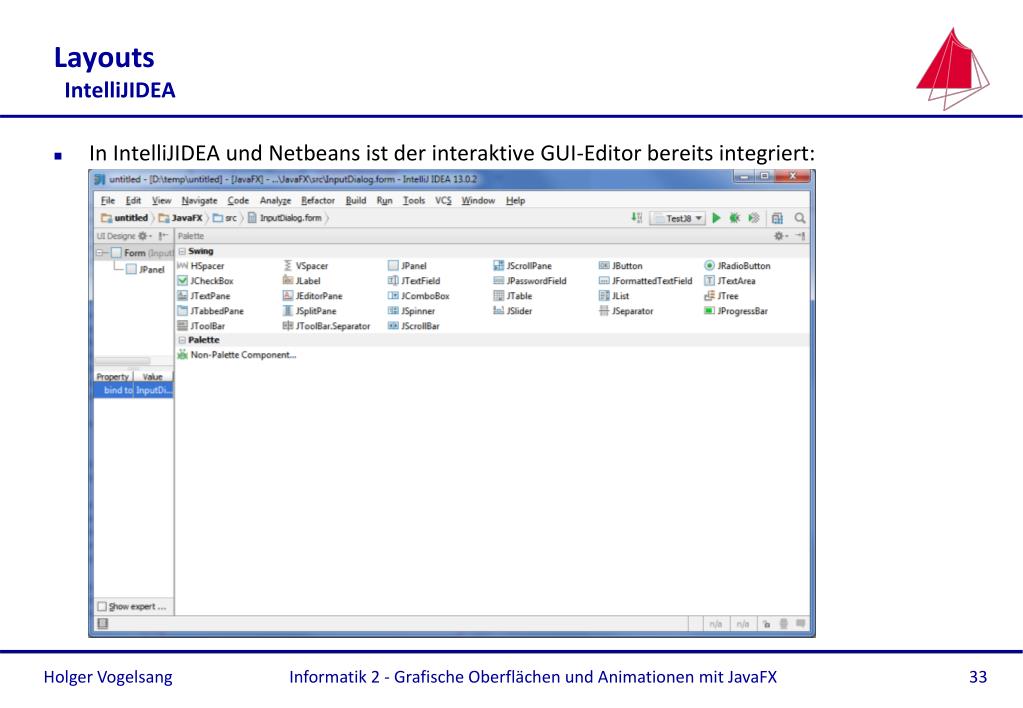Image resolution: width=1023 pixels, height=708 pixels.
Task: Click the component tree horizontal scrollbar
Action: click(x=123, y=361)
